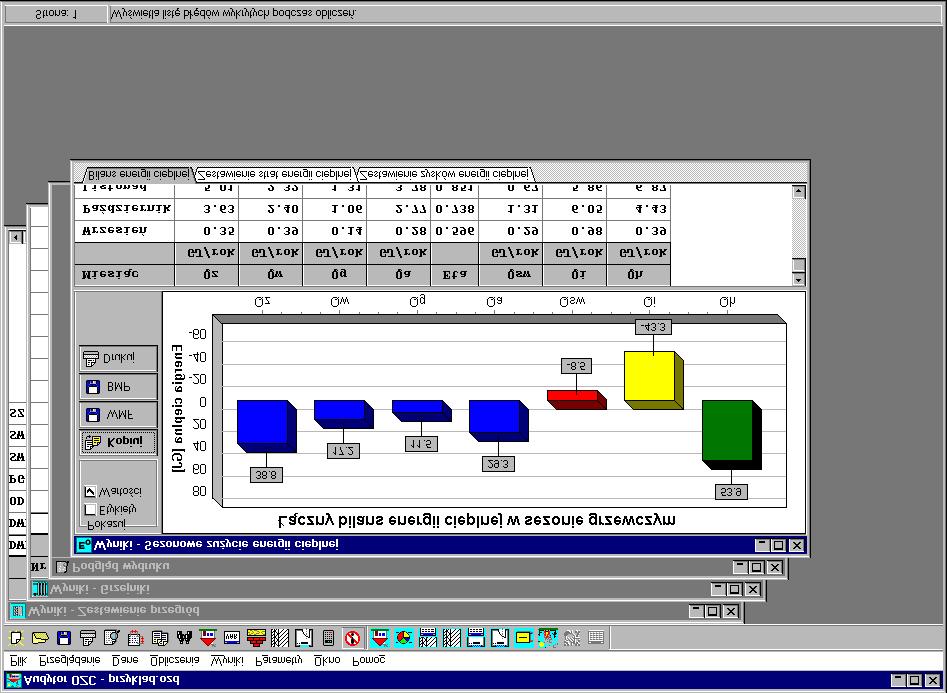Open the Wyniki menu
This screenshot has width=947, height=693.
click(227, 660)
